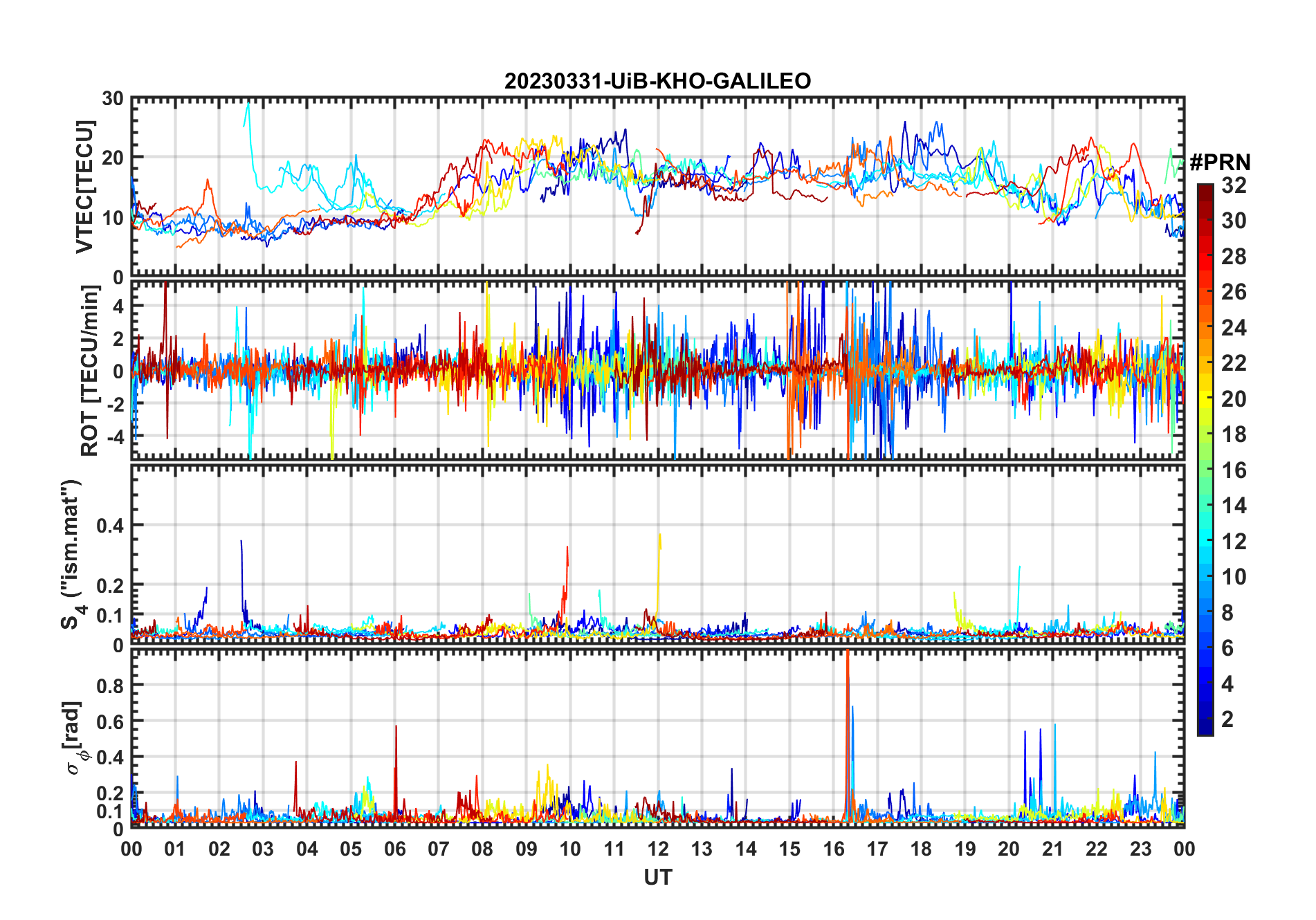Click the colorbar tick label 16
Viewport: 1316px width, 920px height.
point(1234,470)
